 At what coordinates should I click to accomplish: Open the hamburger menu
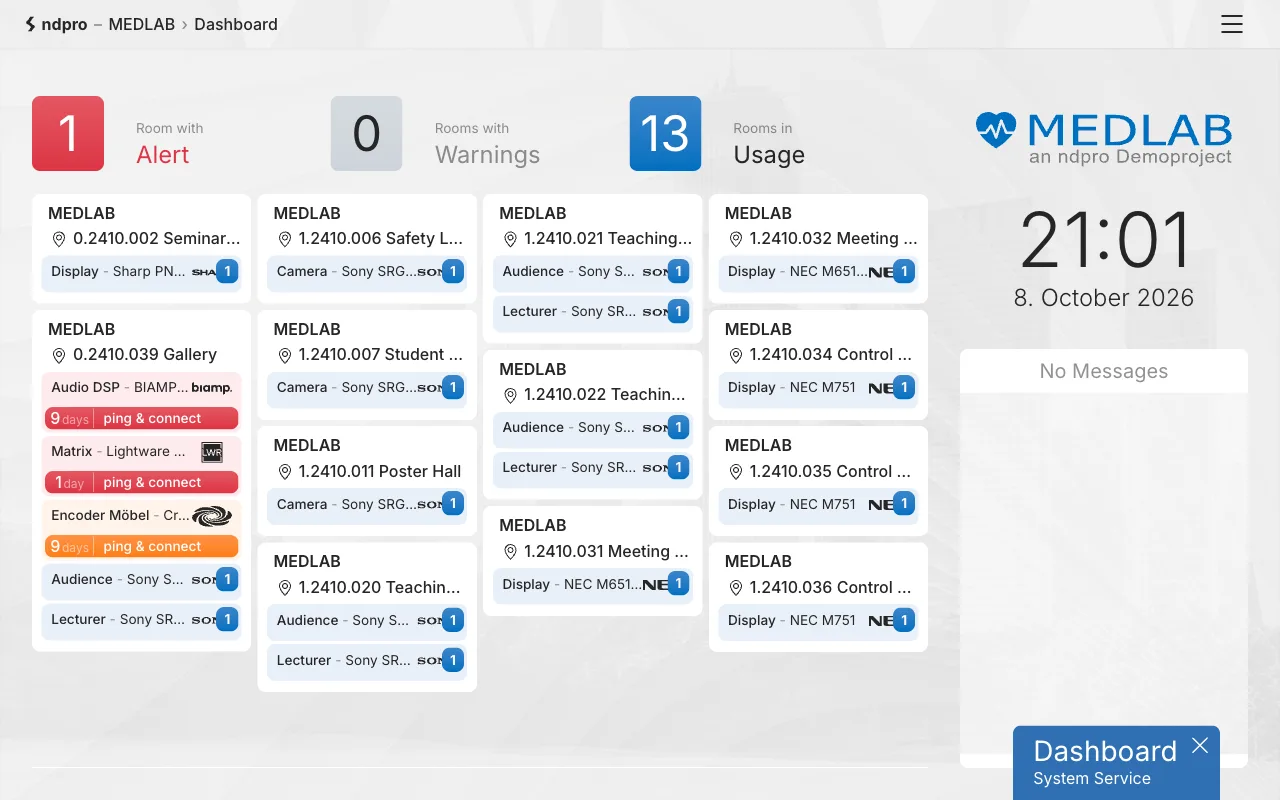(x=1232, y=24)
